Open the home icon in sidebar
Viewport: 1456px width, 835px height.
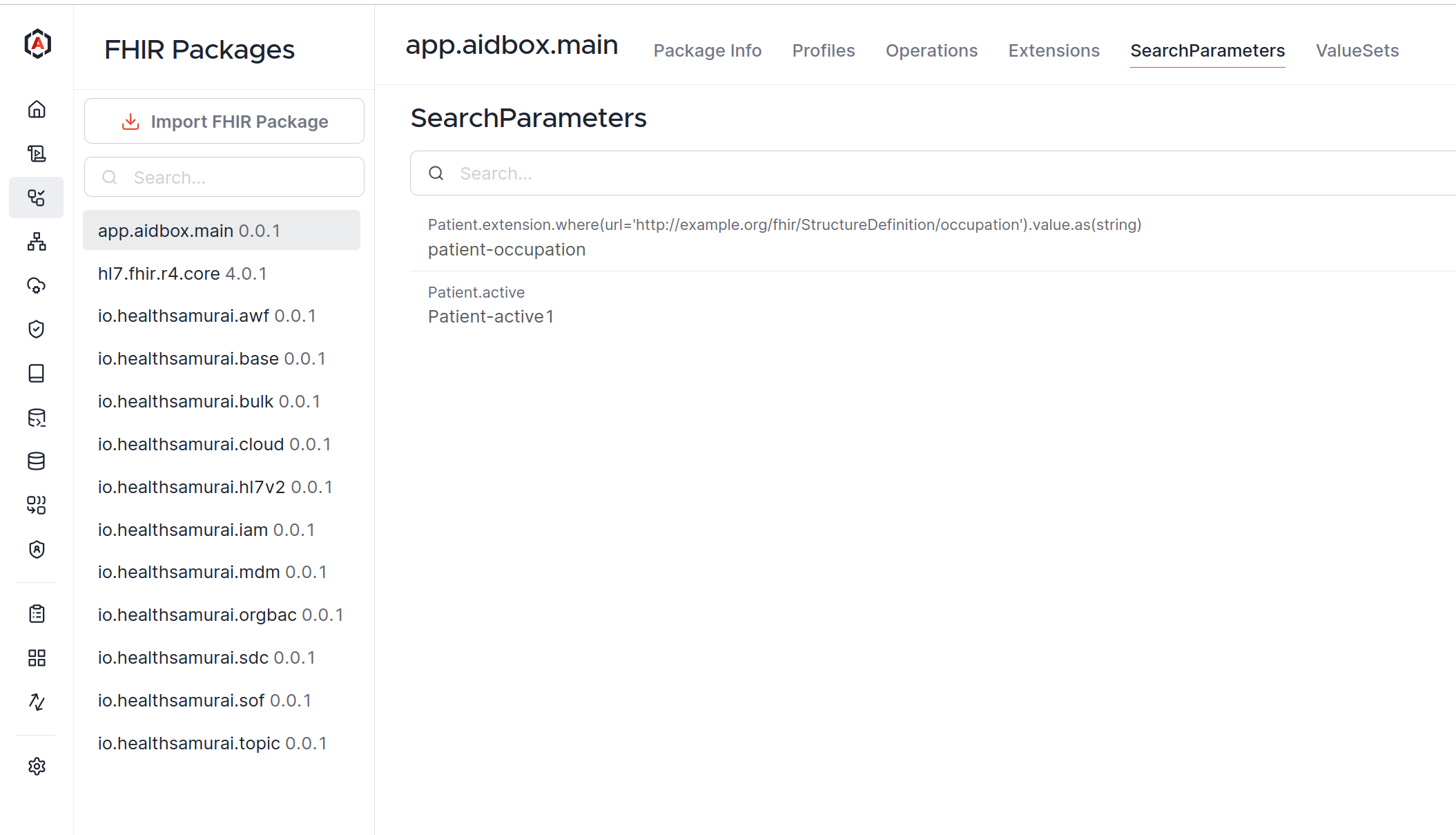tap(37, 109)
